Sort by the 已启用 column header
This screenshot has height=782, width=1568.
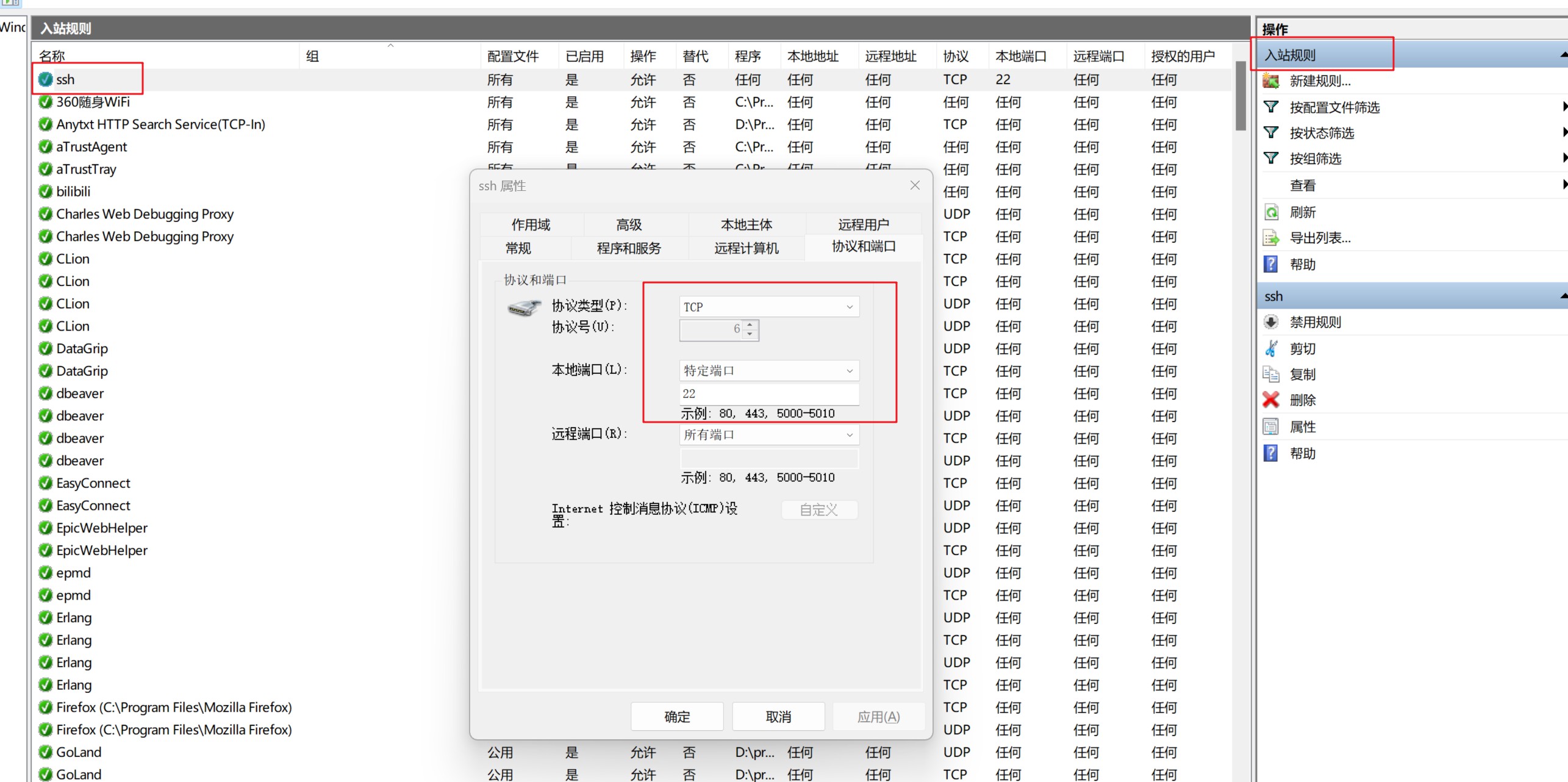(x=590, y=56)
